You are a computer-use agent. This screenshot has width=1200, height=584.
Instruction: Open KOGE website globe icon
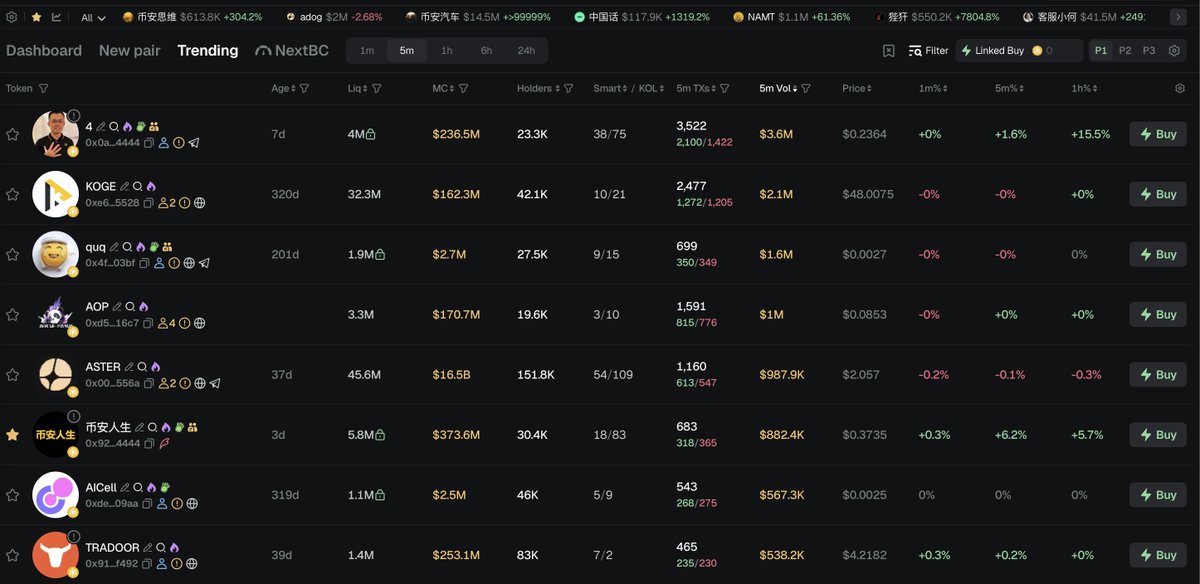(200, 203)
